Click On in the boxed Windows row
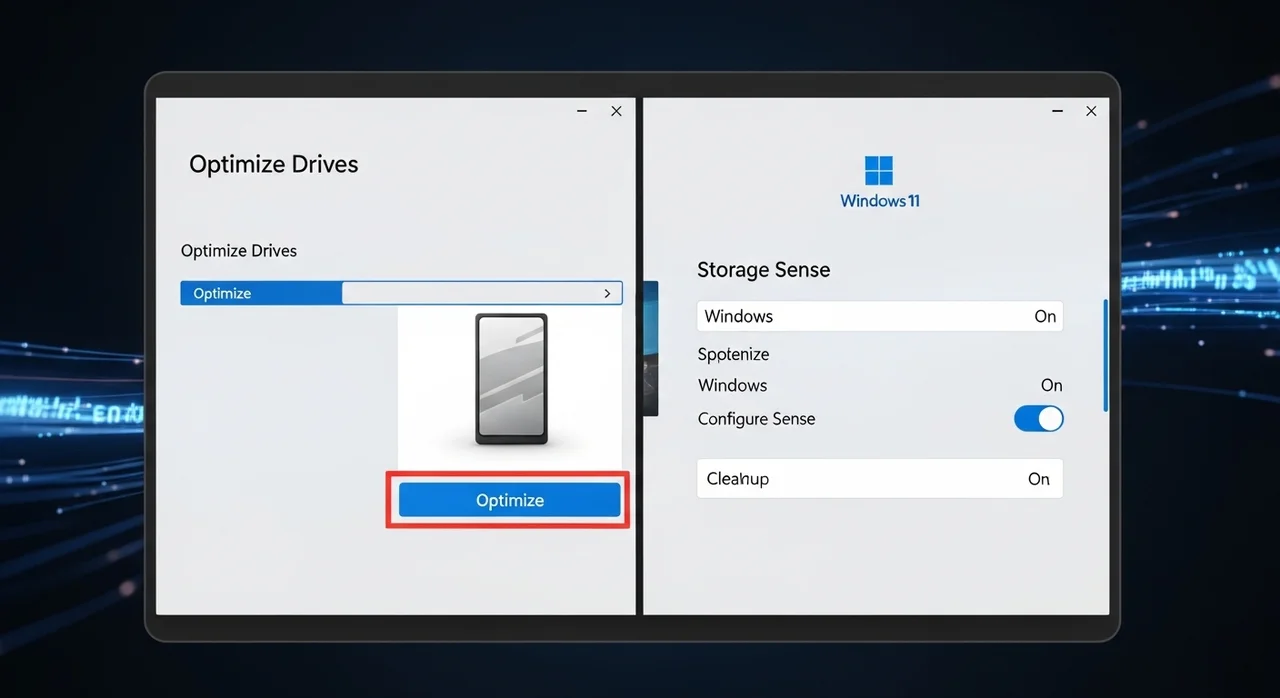This screenshot has width=1280, height=698. pyautogui.click(x=1044, y=317)
